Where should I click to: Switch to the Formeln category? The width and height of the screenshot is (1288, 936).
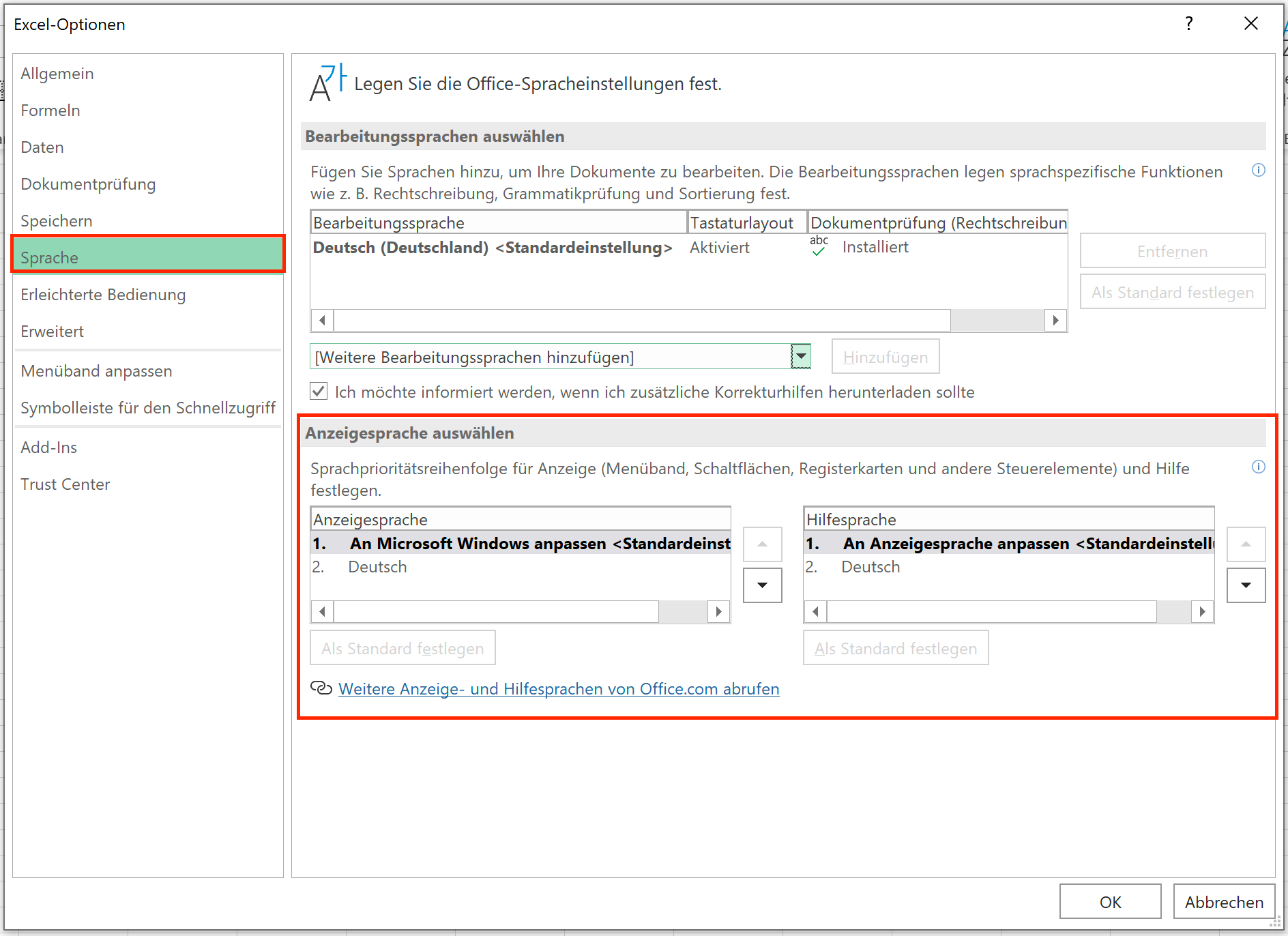tap(50, 110)
